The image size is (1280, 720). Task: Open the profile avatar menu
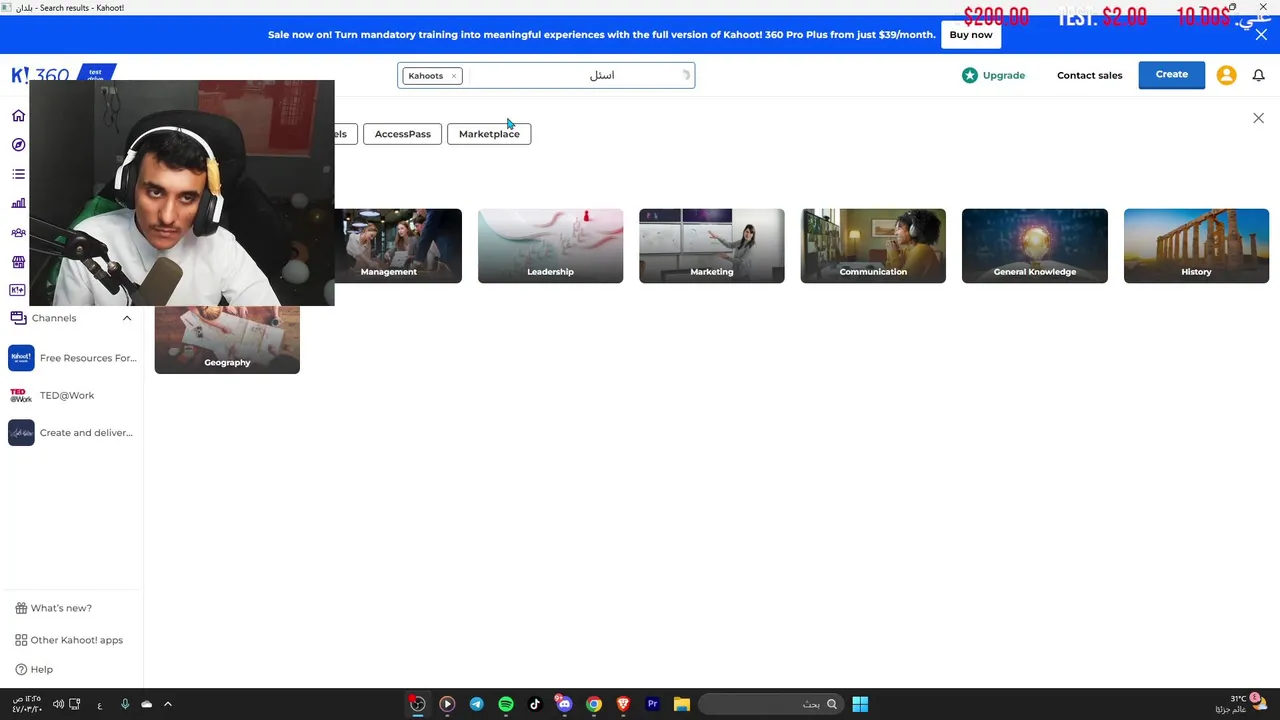pos(1227,75)
